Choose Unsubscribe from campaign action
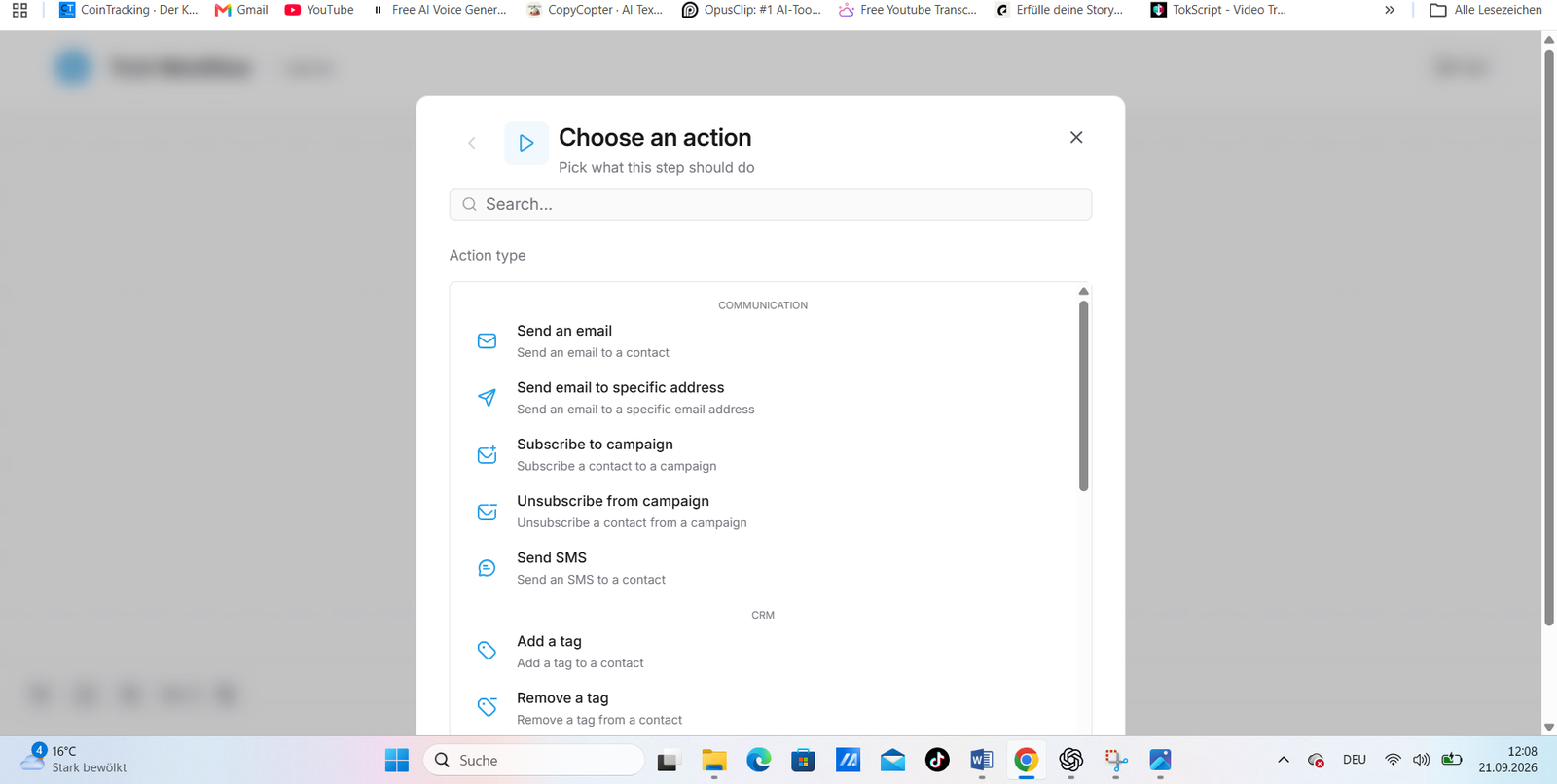 (764, 512)
